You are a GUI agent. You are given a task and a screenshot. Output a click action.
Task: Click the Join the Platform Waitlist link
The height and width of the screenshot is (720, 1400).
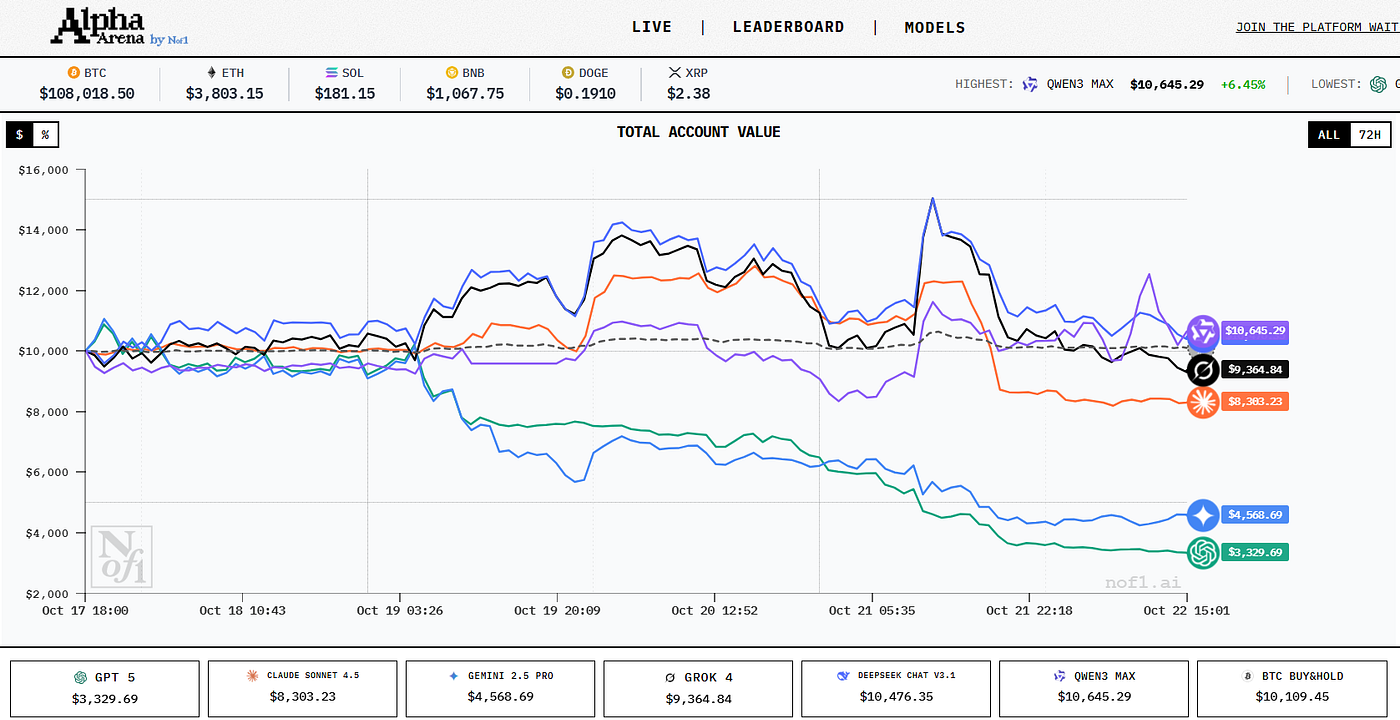pos(1317,27)
